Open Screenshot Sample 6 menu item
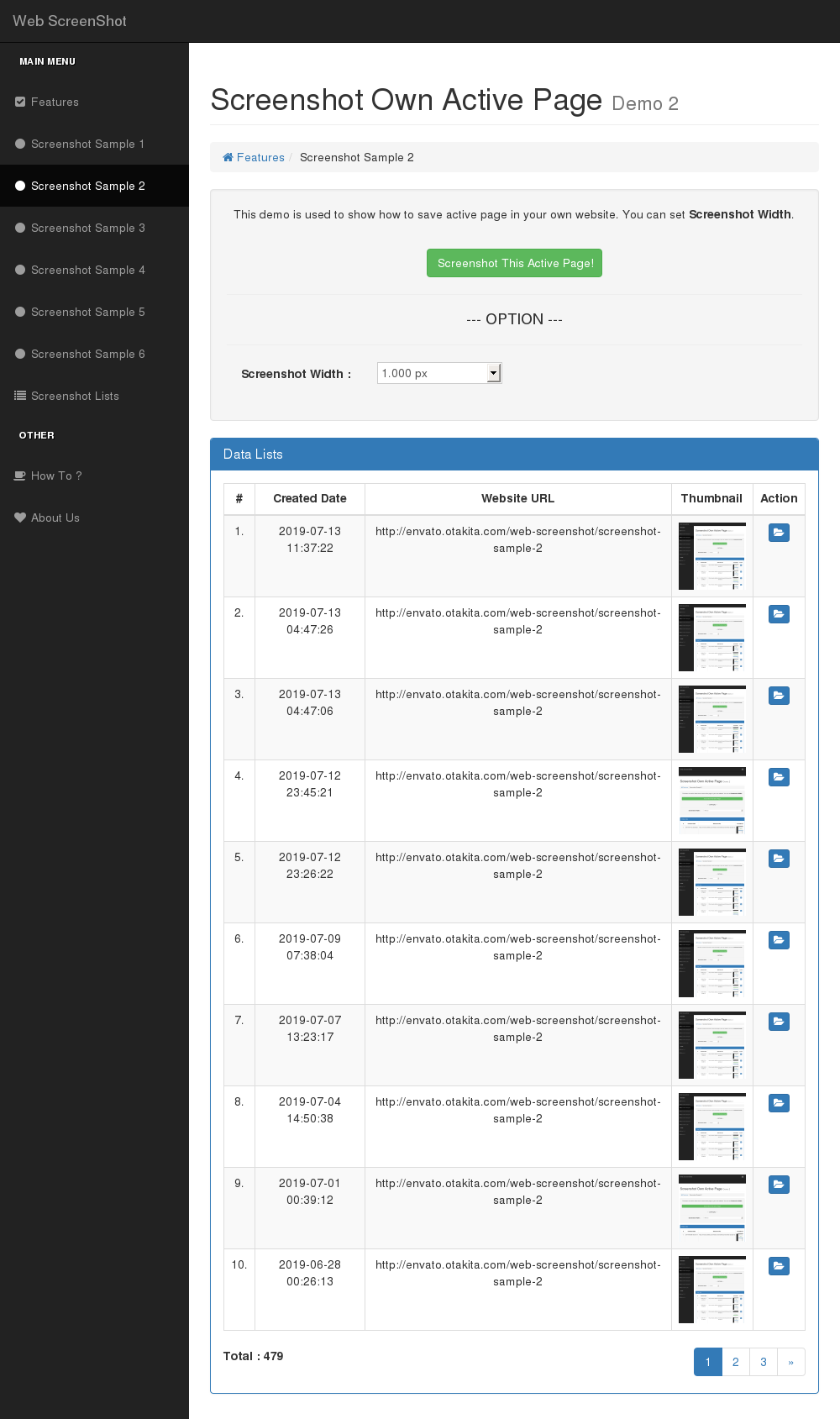840x1419 pixels. 87,354
